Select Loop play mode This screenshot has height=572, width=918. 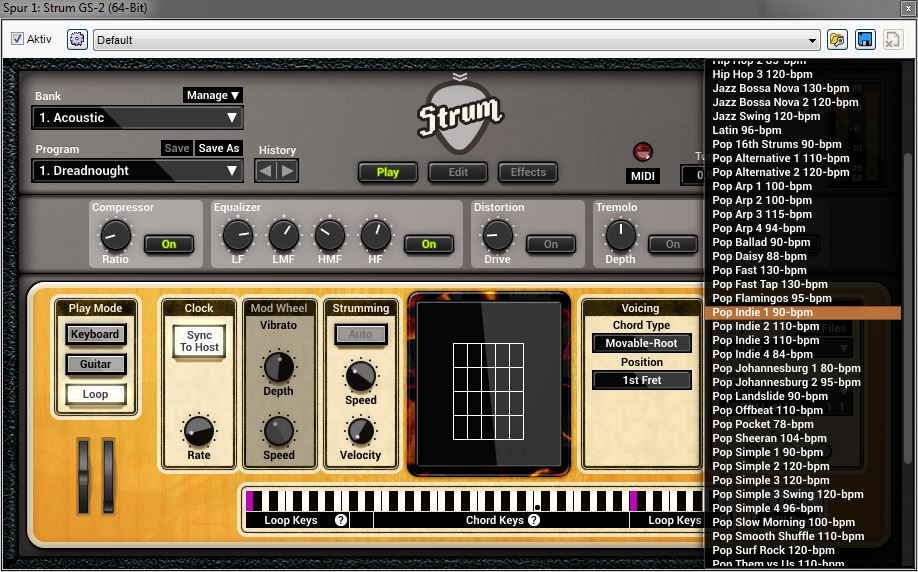tap(95, 395)
